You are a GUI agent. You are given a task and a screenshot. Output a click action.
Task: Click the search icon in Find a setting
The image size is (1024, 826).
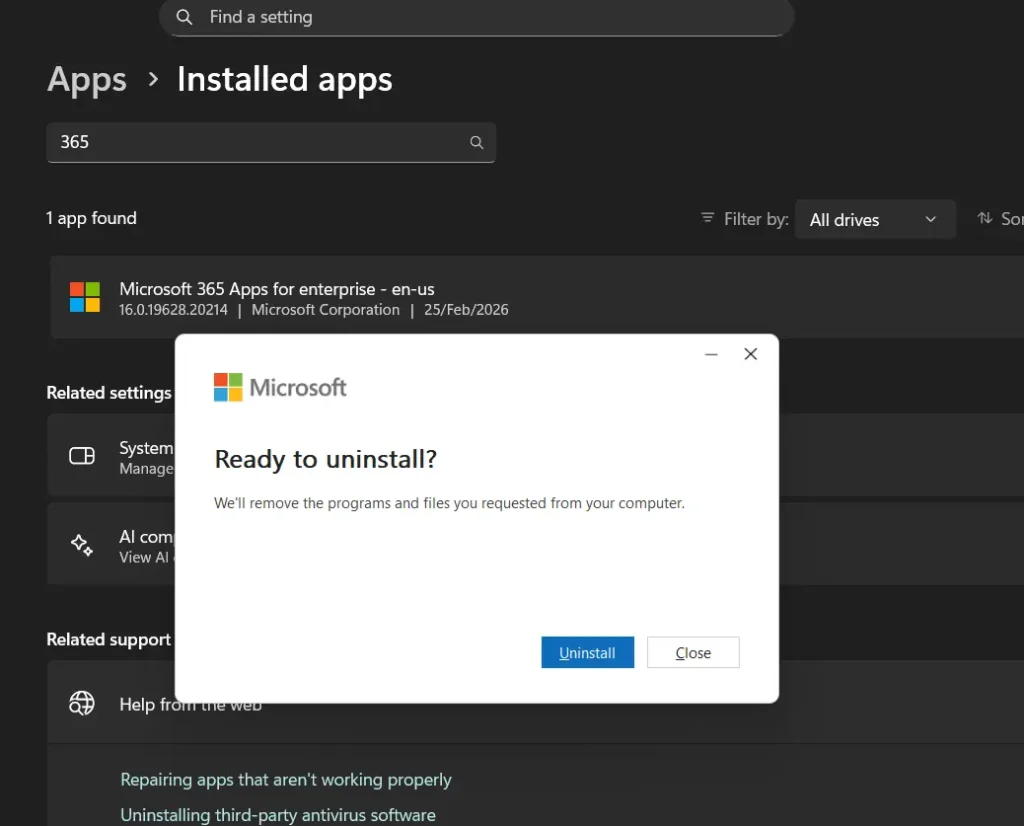pos(184,17)
